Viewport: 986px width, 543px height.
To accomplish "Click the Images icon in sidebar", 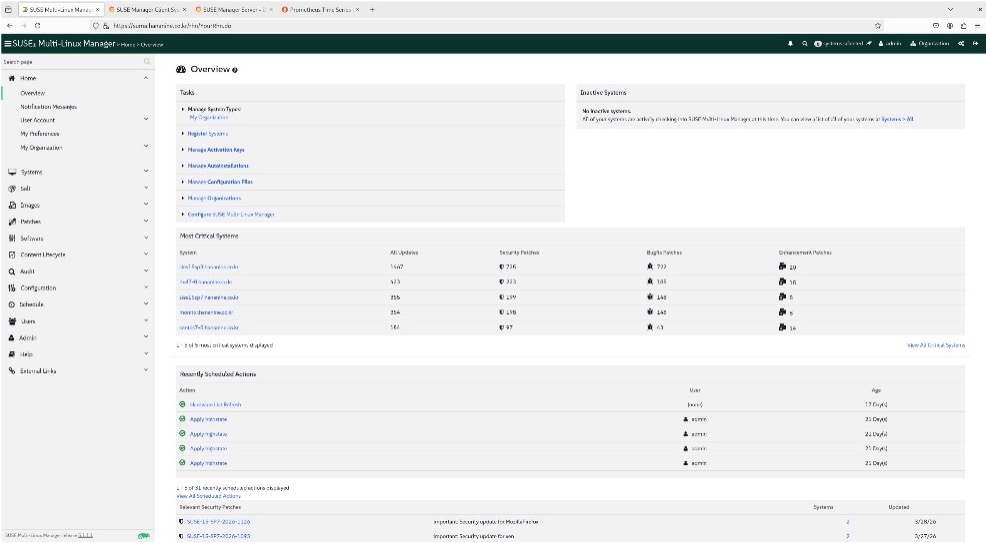I will click(x=12, y=205).
